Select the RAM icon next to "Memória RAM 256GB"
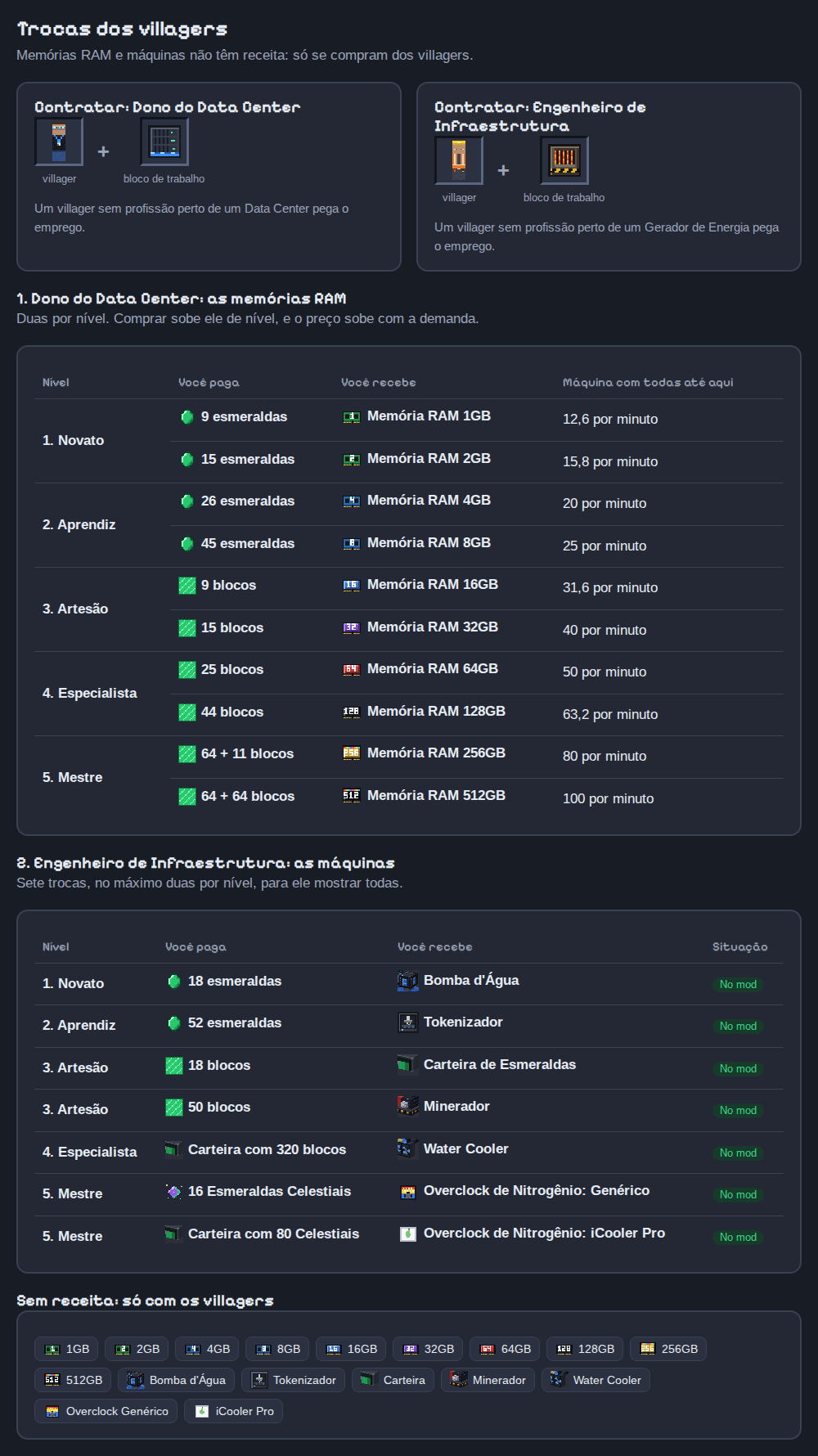Image resolution: width=818 pixels, height=1456 pixels. pos(351,753)
